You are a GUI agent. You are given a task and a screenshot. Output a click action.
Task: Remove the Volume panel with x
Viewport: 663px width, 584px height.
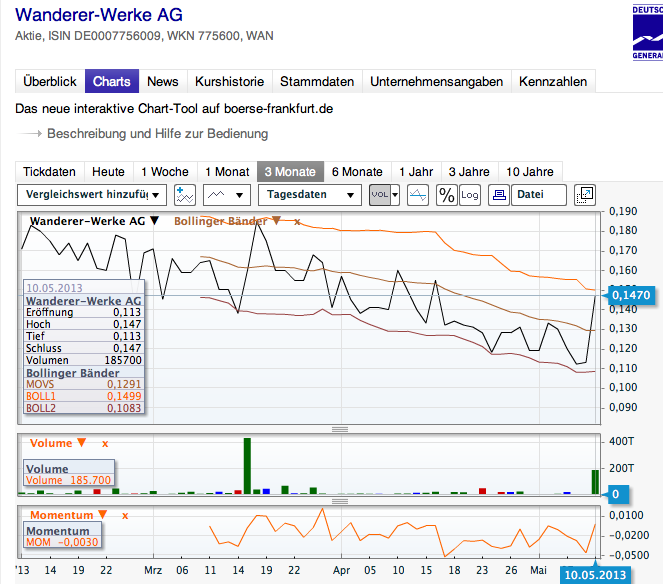[x=105, y=443]
